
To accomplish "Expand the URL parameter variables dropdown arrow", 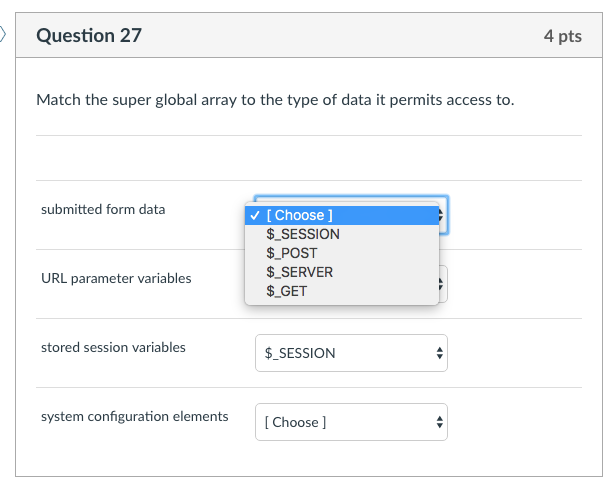I will point(443,285).
